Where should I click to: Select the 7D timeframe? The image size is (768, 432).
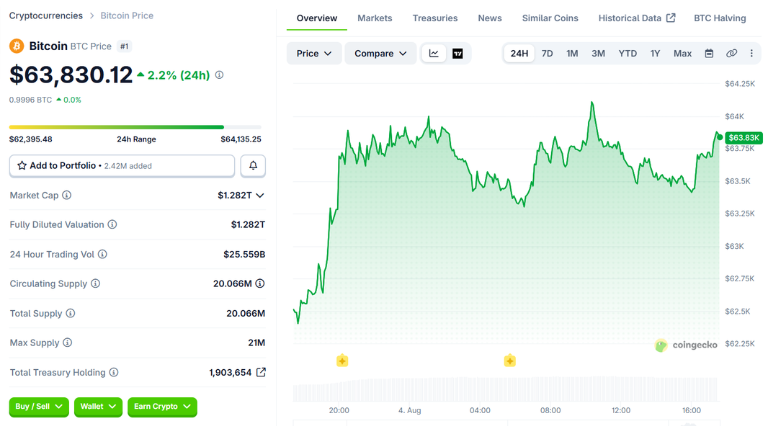(x=547, y=53)
